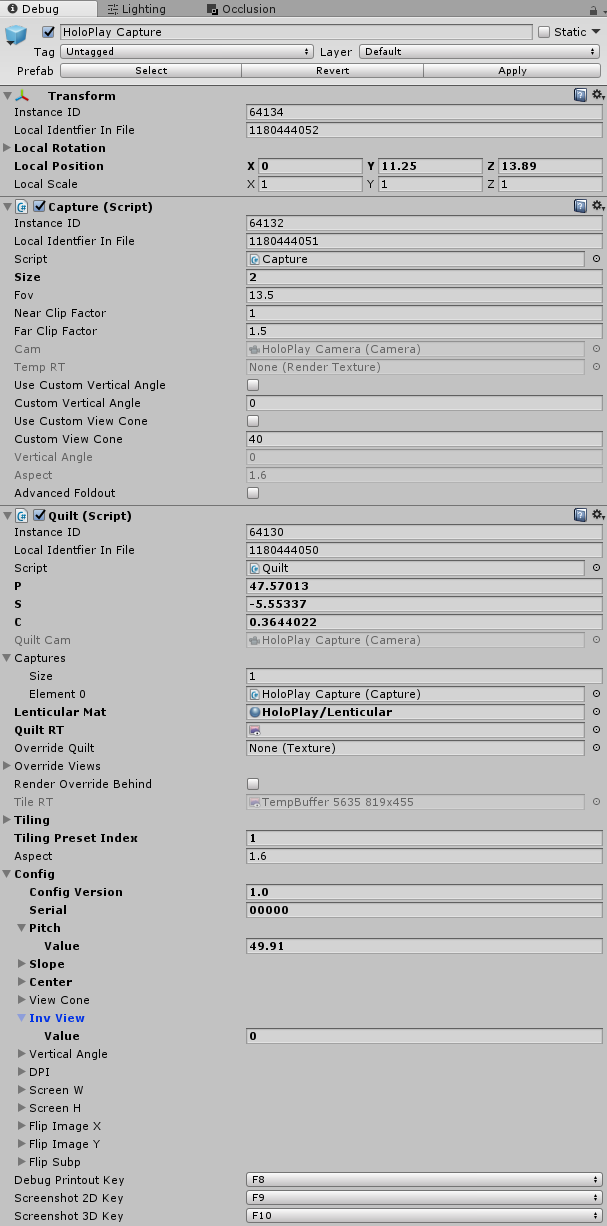This screenshot has width=607, height=1226.
Task: Click the Pitch Value field
Action: (425, 946)
